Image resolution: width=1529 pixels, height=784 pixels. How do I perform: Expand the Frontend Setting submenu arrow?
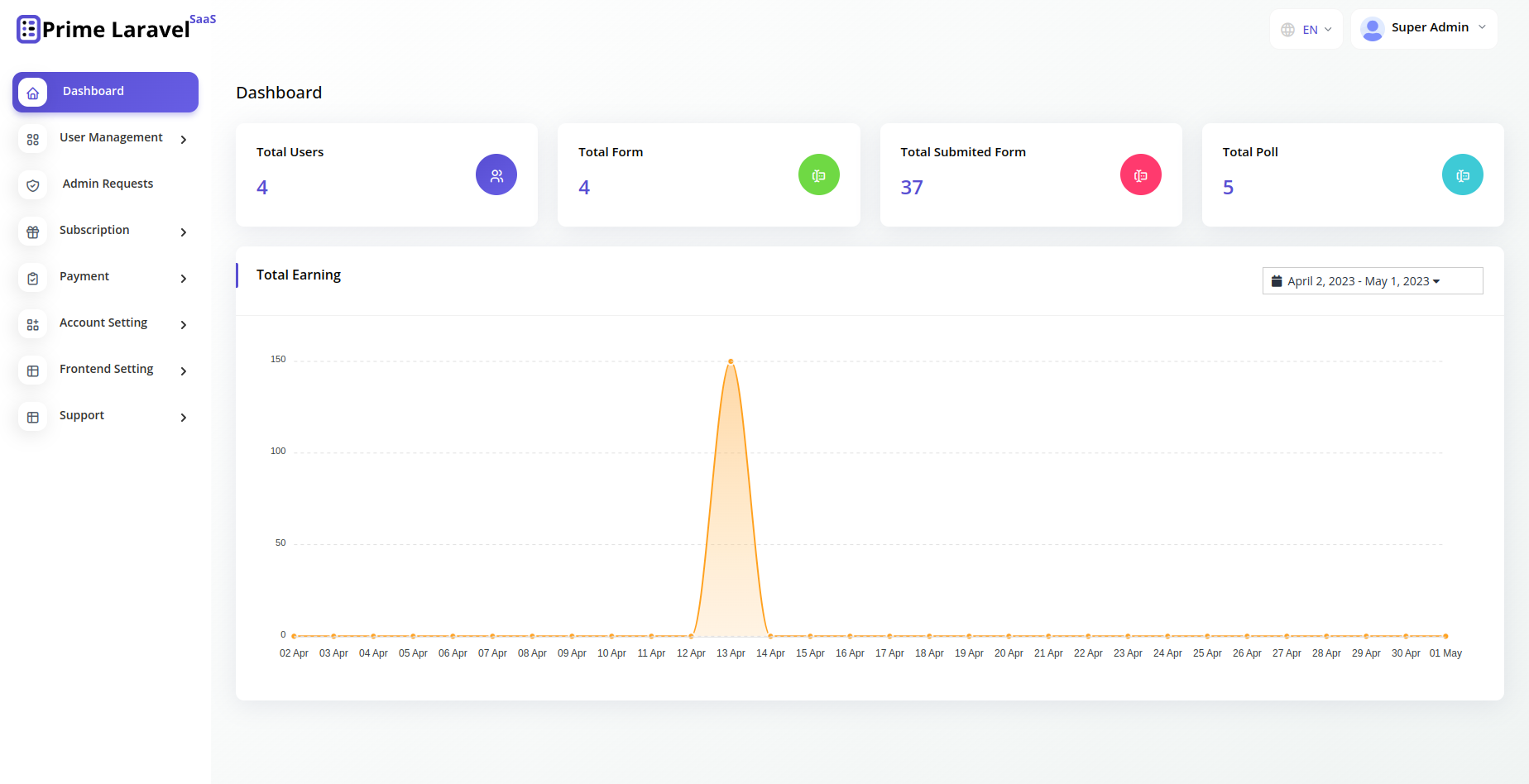184,371
